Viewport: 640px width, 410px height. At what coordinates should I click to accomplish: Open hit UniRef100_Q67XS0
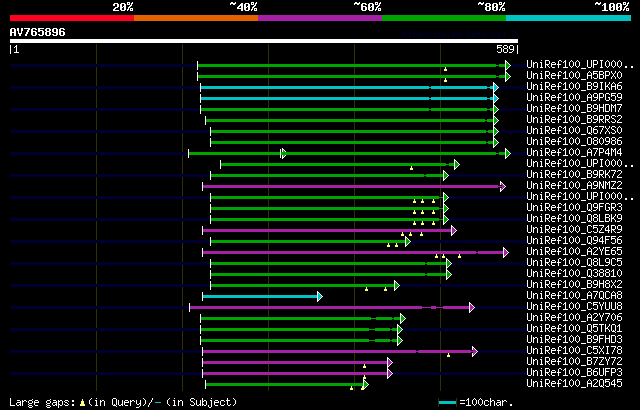[x=574, y=131]
